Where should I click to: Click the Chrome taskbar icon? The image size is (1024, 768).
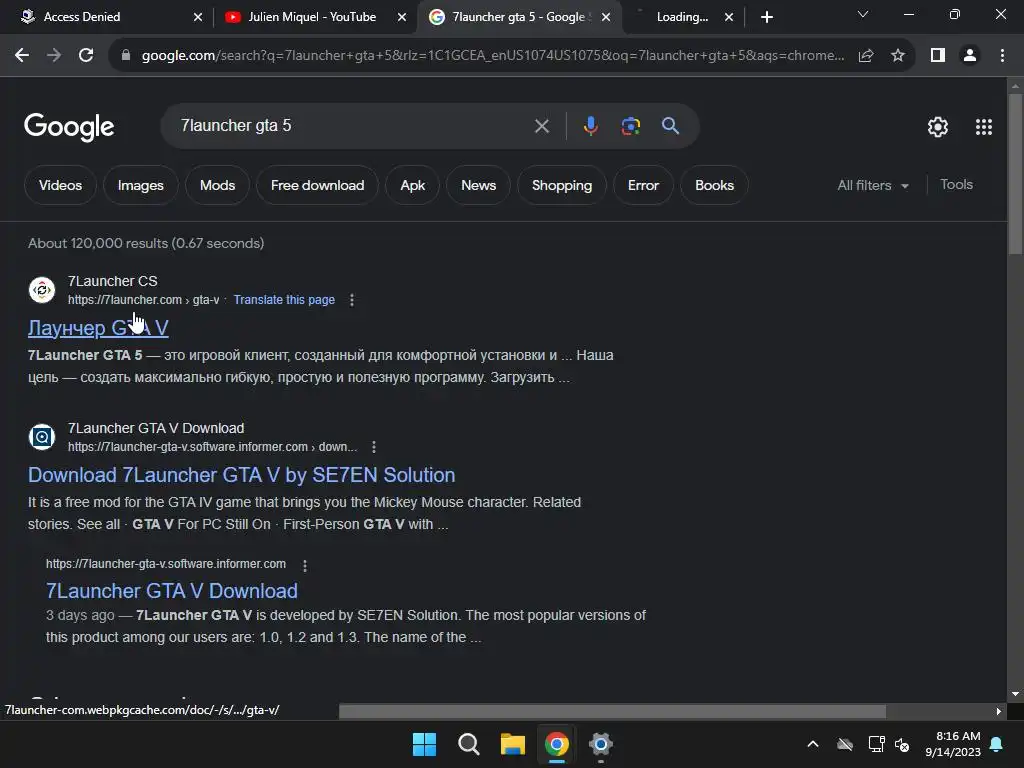pos(556,744)
